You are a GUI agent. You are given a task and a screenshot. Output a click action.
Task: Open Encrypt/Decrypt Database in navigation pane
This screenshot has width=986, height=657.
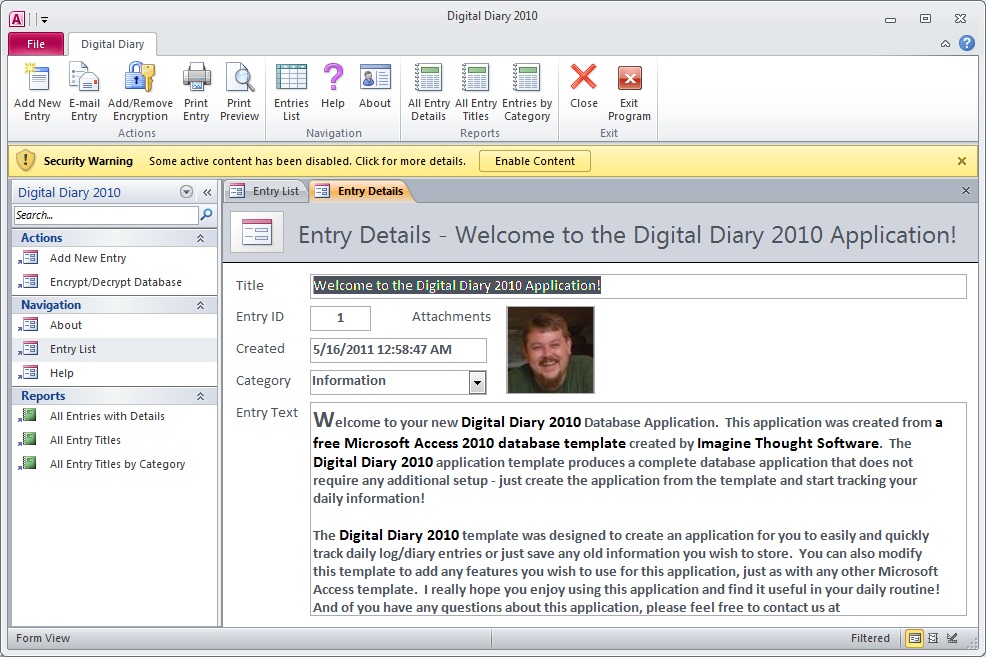114,282
